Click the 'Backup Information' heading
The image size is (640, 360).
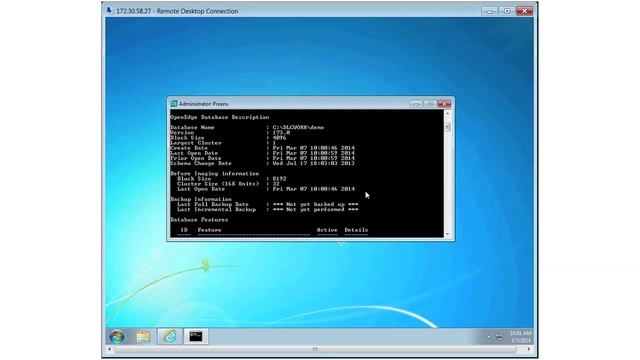[x=201, y=199]
